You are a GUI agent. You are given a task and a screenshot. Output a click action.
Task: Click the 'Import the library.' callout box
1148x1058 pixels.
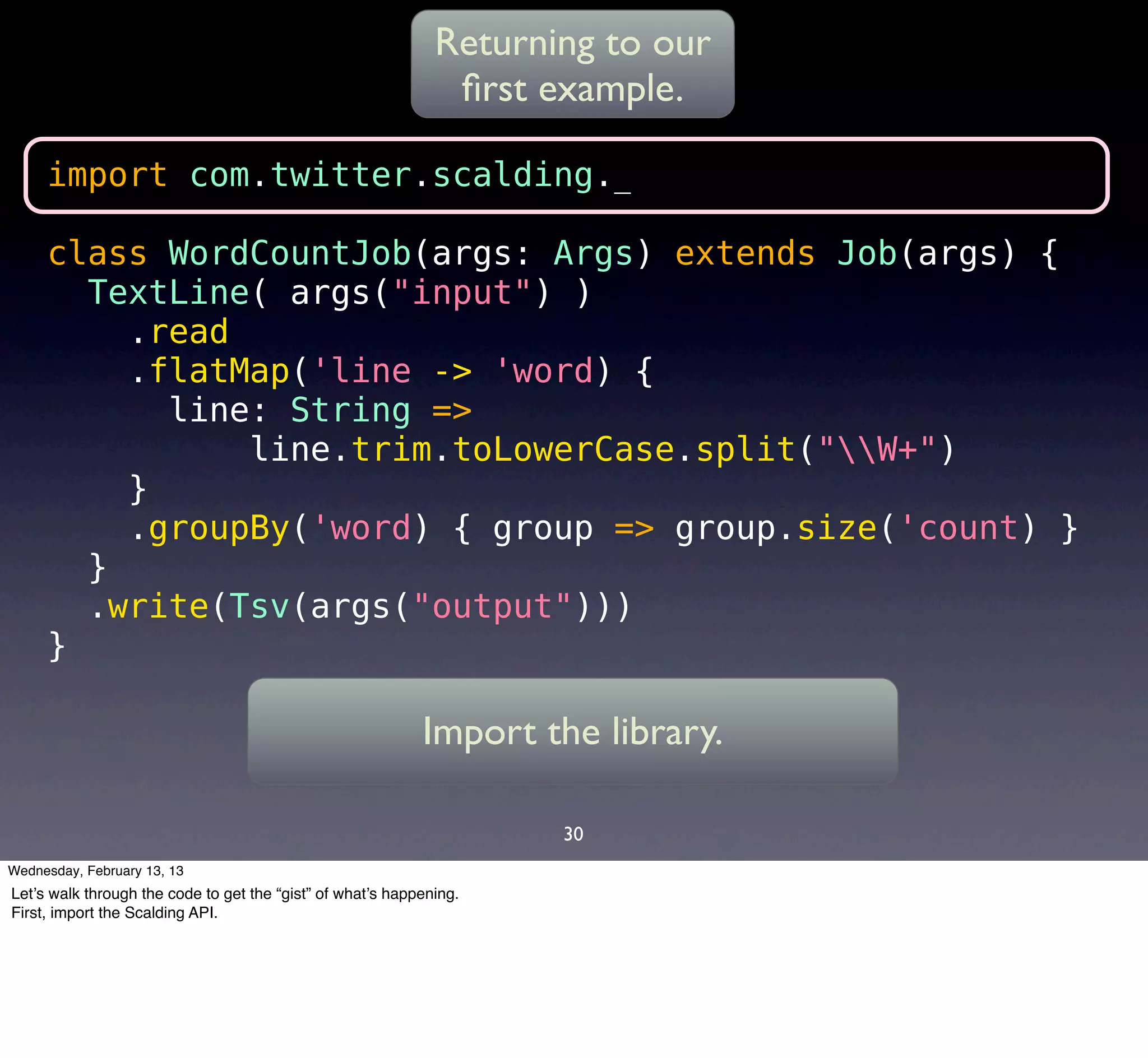pyautogui.click(x=572, y=731)
